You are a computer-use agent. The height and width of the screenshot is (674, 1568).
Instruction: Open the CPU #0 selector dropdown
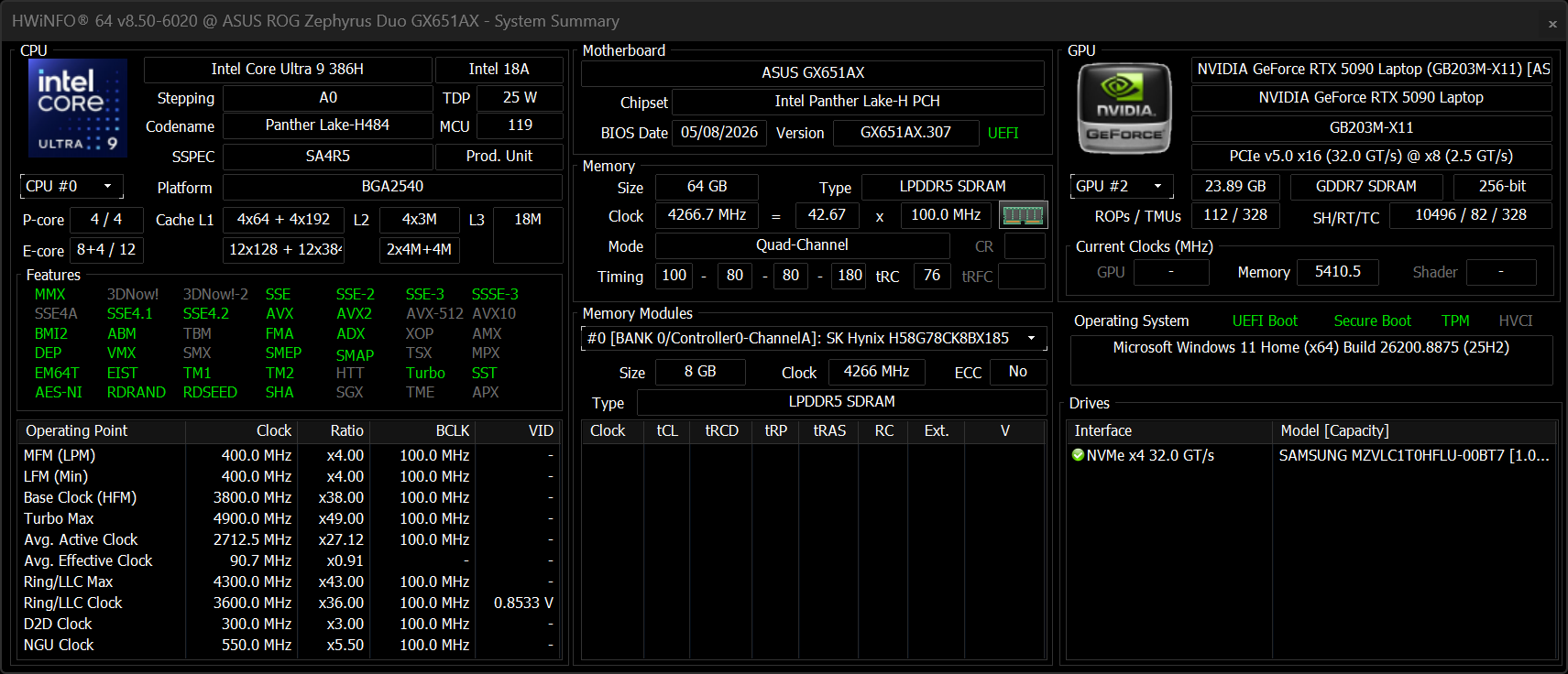(71, 187)
